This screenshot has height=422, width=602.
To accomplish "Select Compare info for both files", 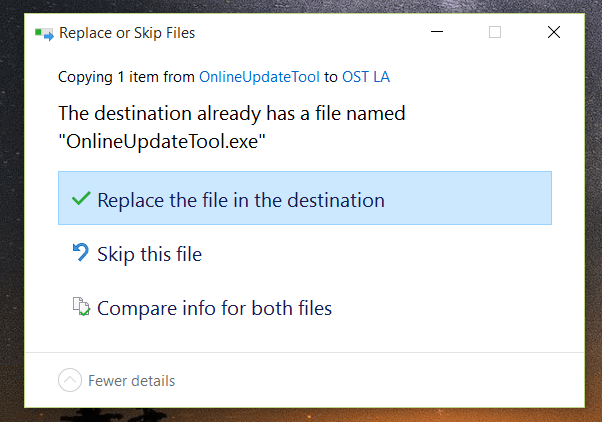I will [305, 306].
